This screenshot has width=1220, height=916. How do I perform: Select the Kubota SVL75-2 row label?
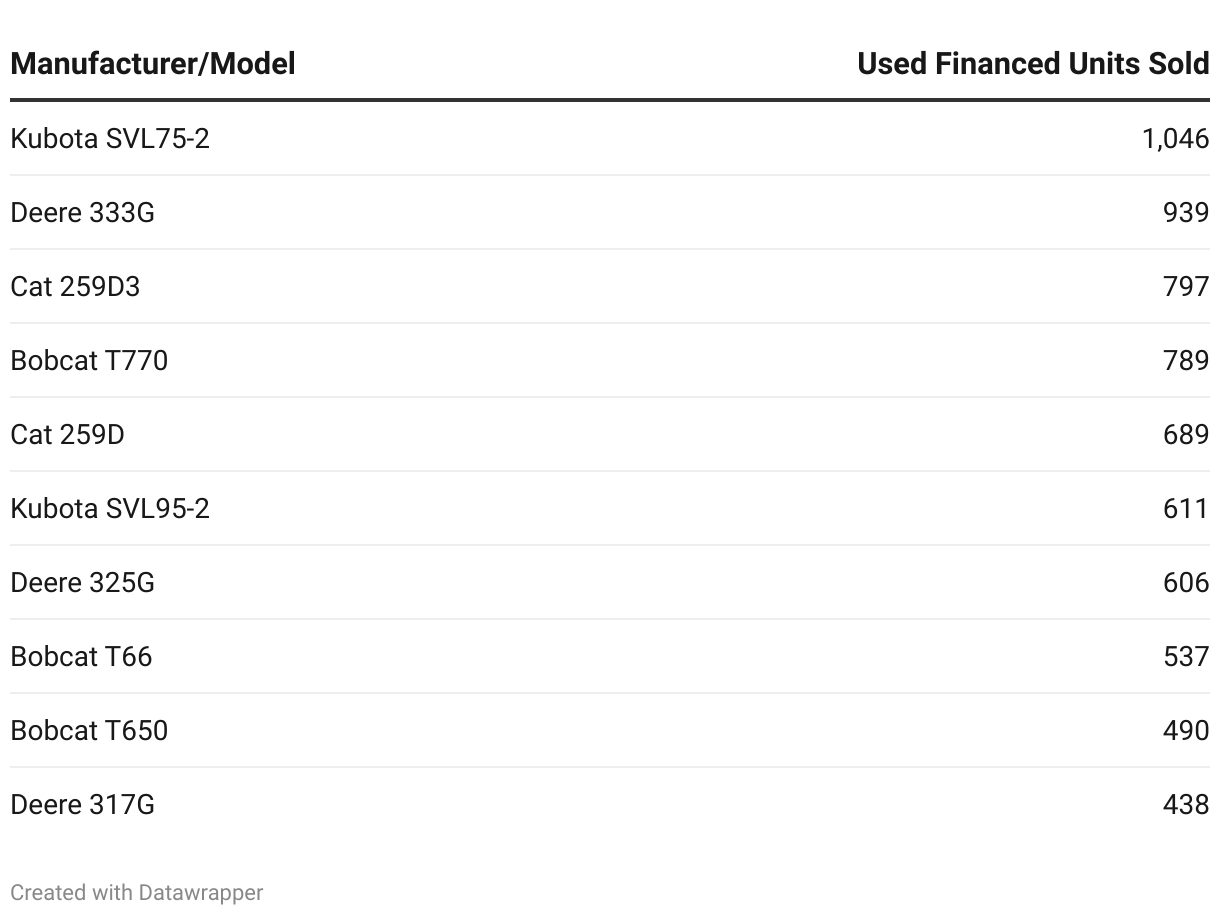pos(110,139)
